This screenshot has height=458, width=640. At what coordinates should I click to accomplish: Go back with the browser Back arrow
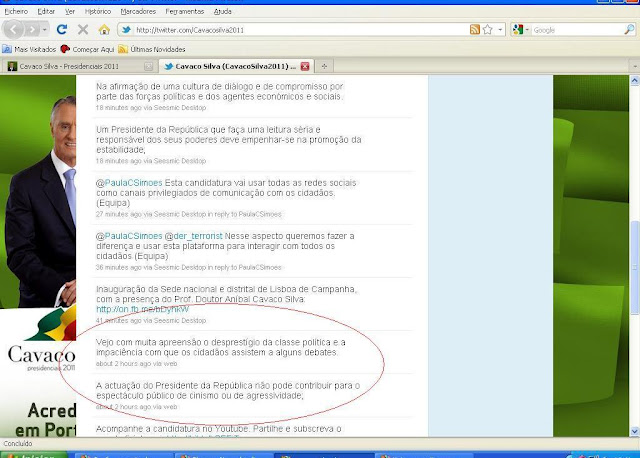[x=13, y=30]
